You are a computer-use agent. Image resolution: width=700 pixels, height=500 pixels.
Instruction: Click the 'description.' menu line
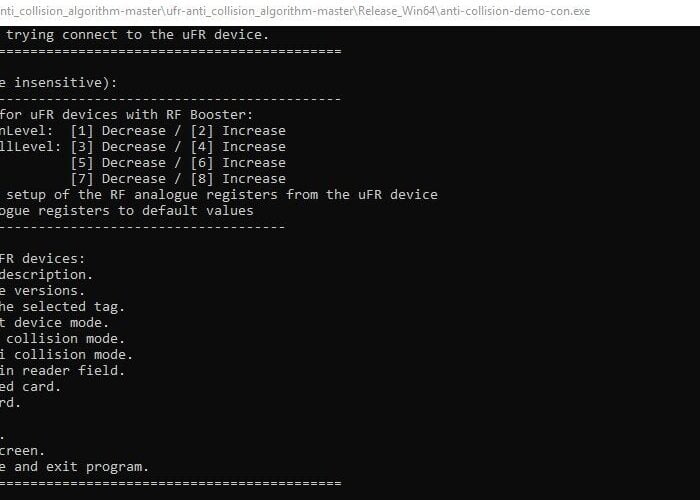point(46,275)
